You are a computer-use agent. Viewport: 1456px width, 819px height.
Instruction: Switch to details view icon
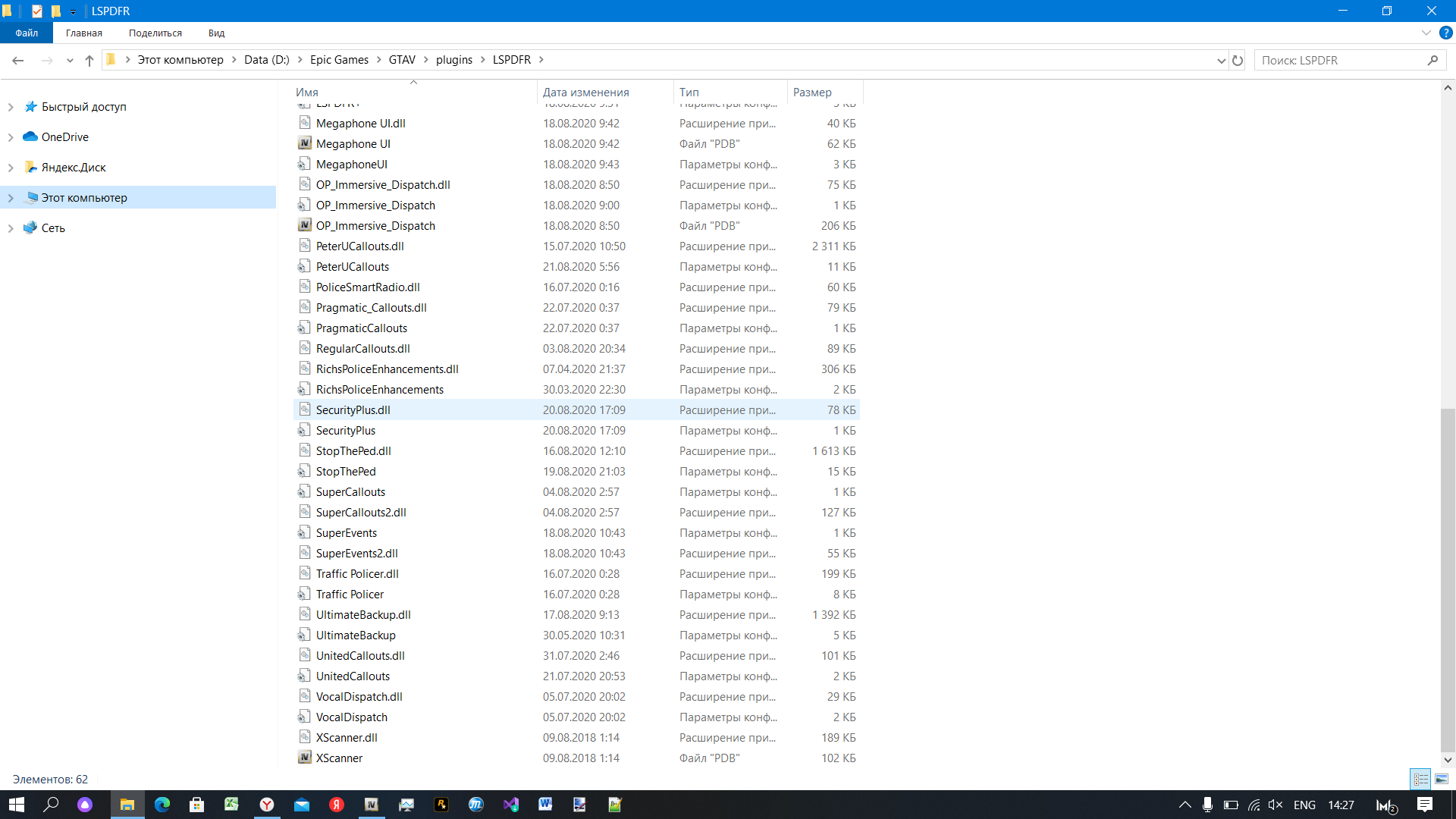point(1420,779)
